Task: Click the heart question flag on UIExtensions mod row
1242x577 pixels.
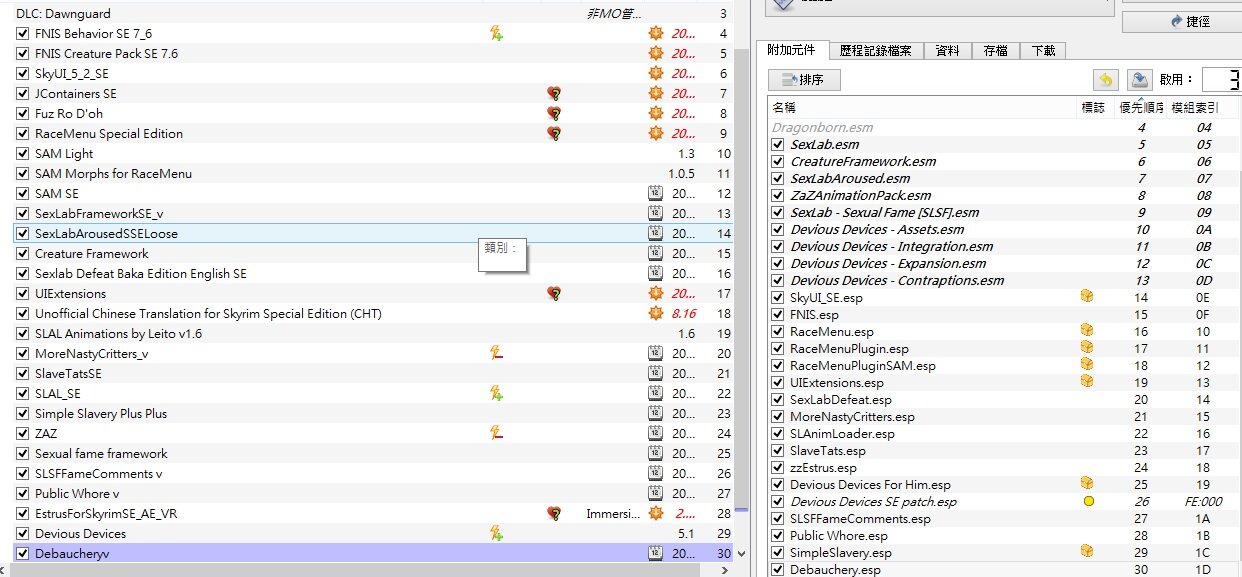Action: coord(554,293)
